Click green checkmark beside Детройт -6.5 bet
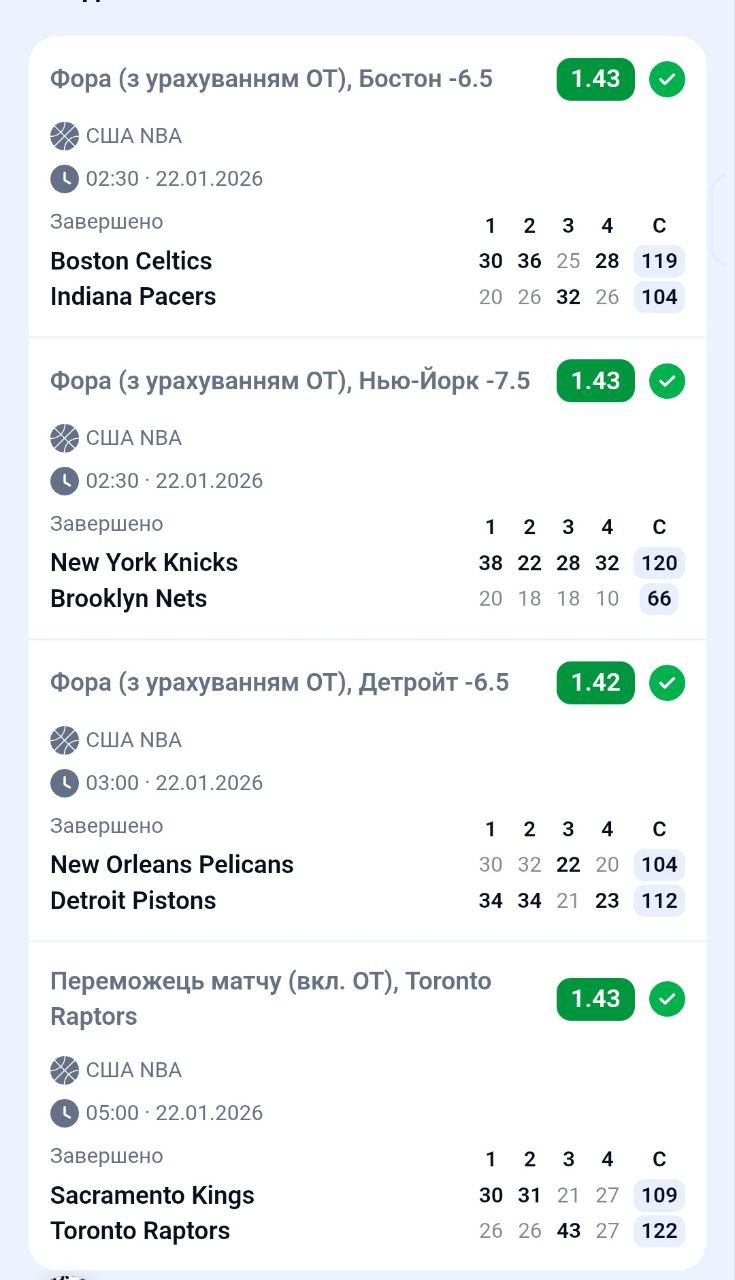 pyautogui.click(x=667, y=683)
